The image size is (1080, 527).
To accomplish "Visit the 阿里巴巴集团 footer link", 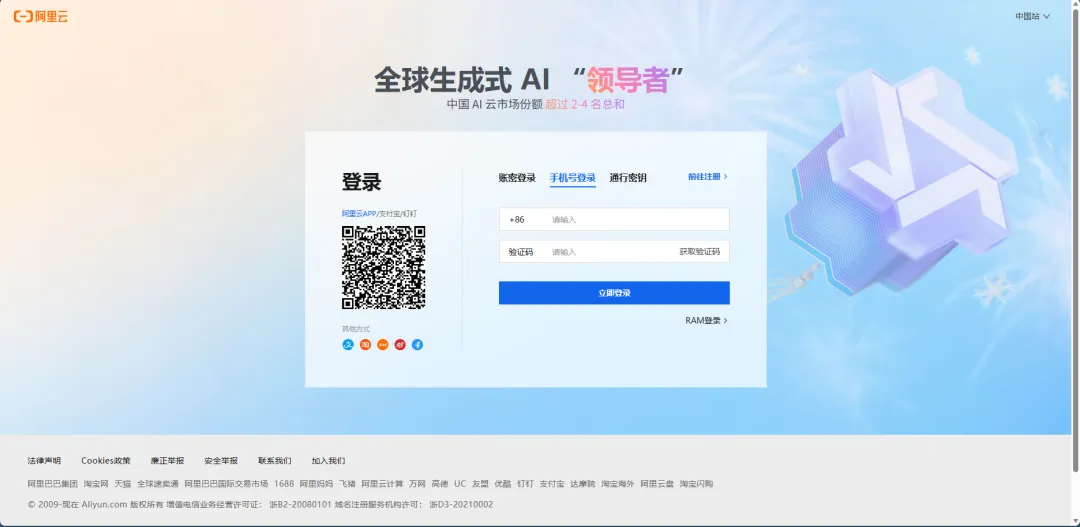I will pyautogui.click(x=53, y=484).
